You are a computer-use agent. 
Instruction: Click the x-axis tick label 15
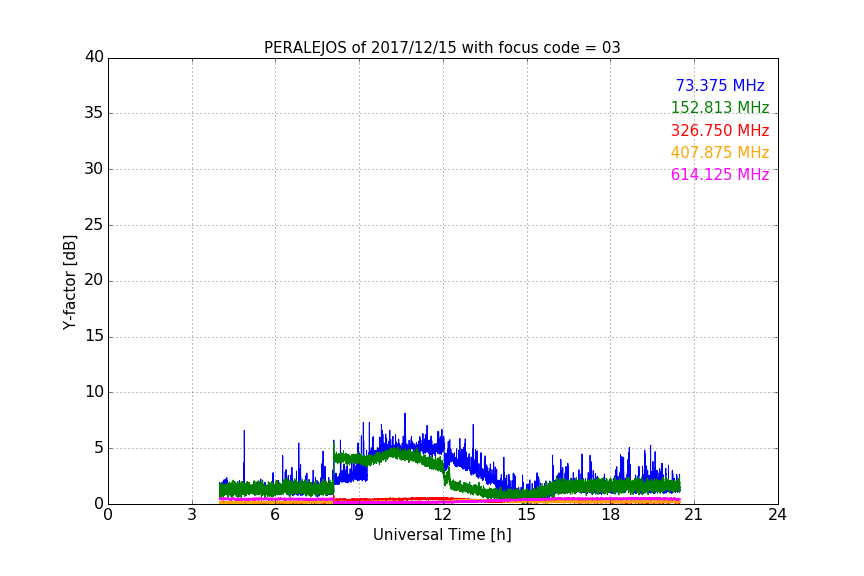pos(526,515)
